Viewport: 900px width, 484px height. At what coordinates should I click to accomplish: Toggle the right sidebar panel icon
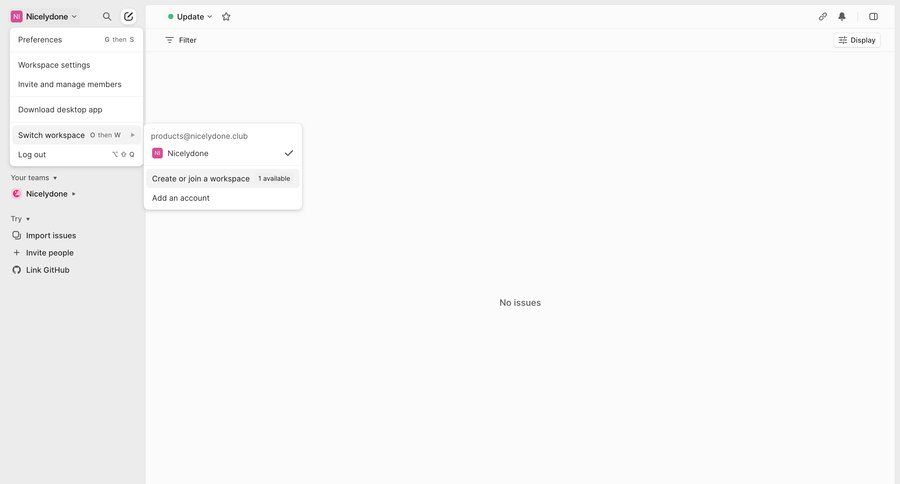(x=873, y=17)
